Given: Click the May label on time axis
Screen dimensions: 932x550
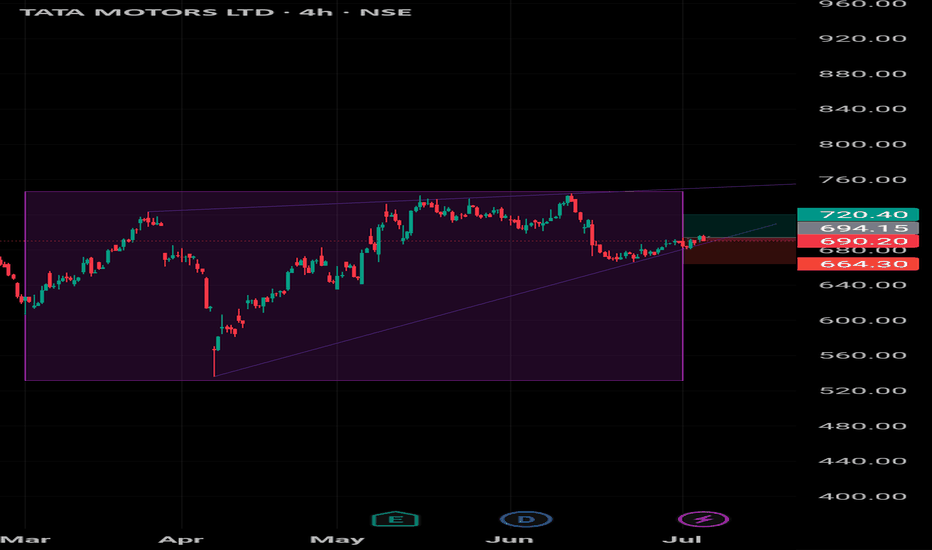Looking at the screenshot, I should [x=337, y=540].
